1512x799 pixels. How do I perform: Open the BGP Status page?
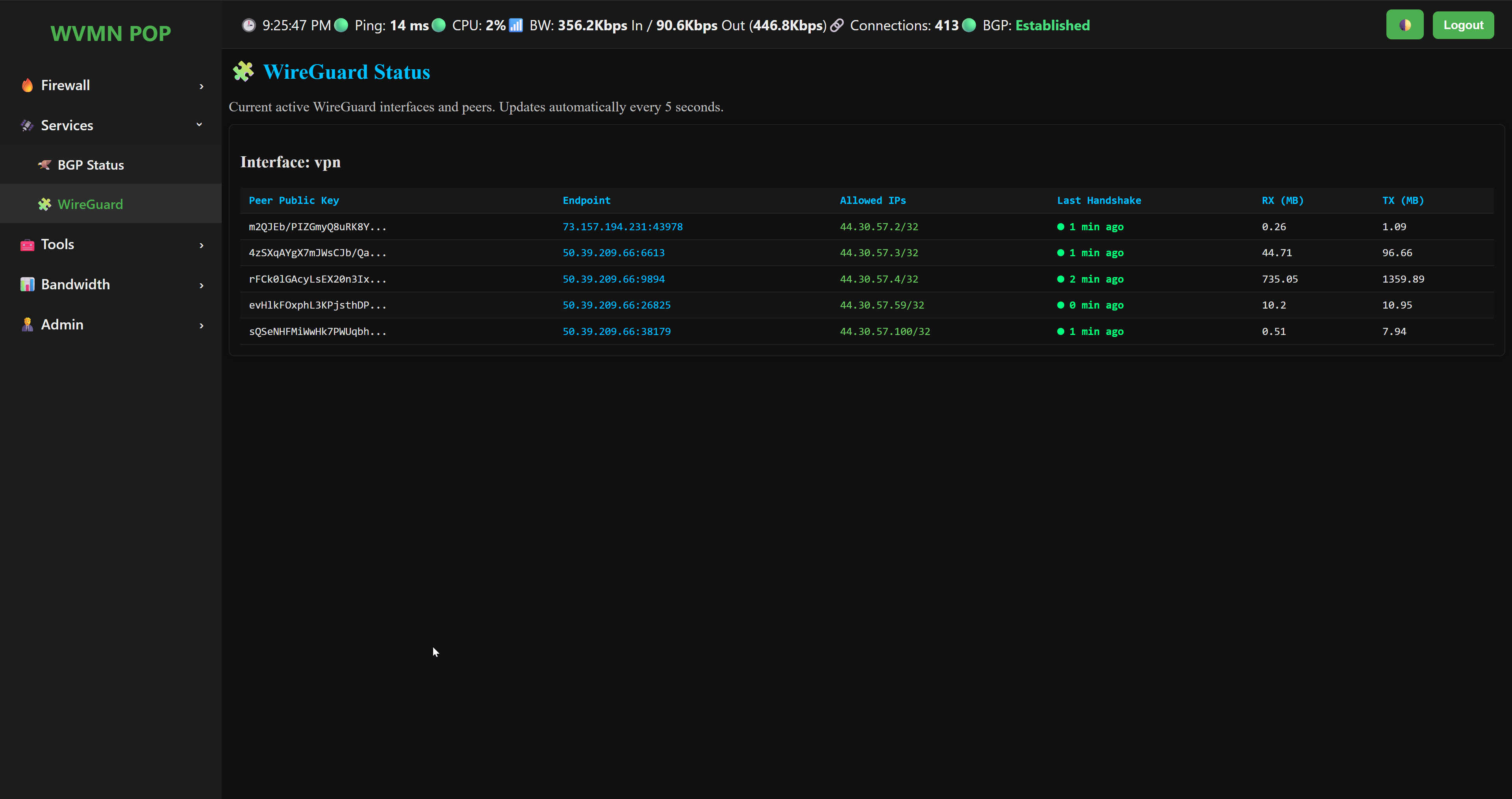coord(91,165)
